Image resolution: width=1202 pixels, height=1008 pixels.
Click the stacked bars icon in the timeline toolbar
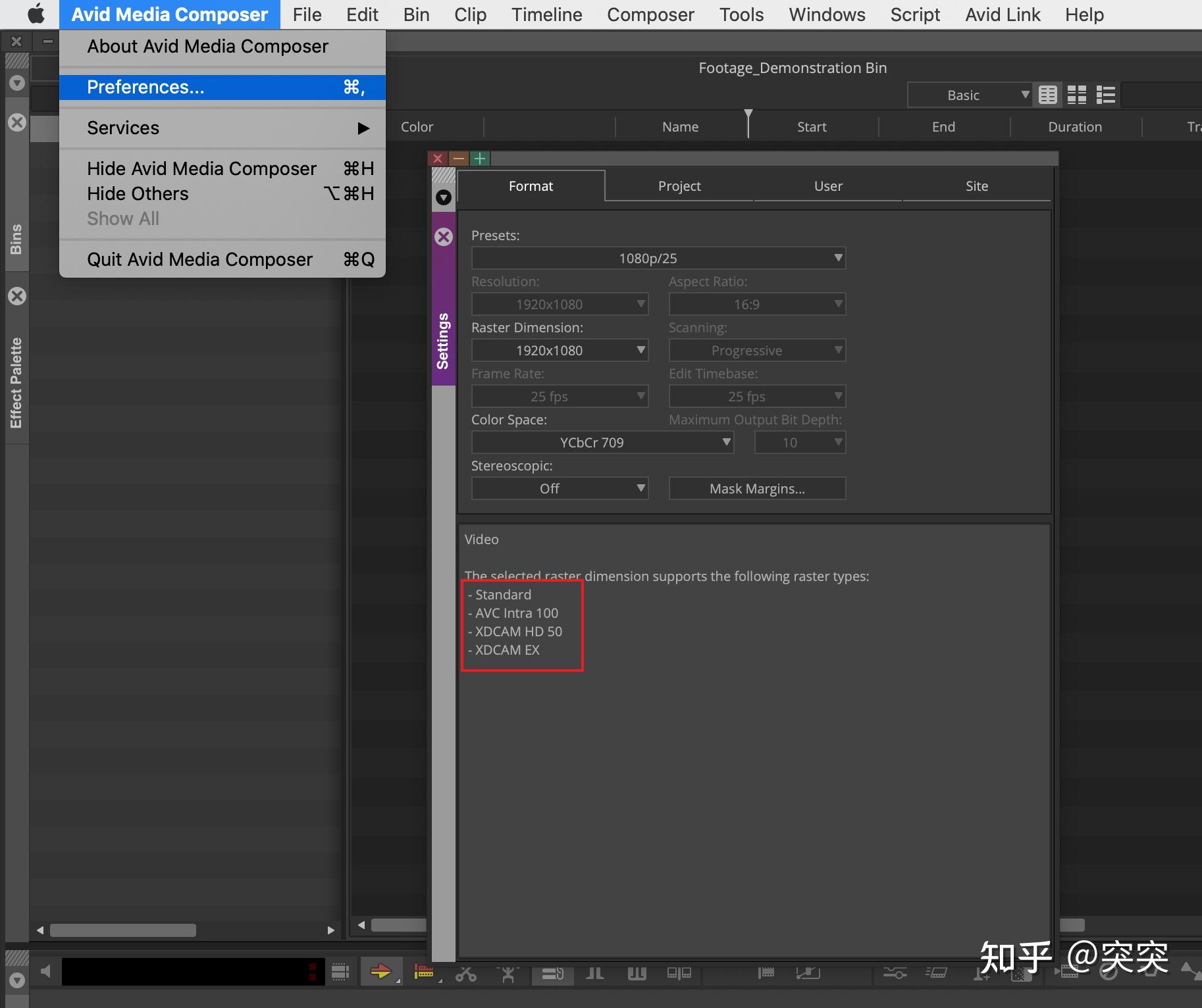552,973
